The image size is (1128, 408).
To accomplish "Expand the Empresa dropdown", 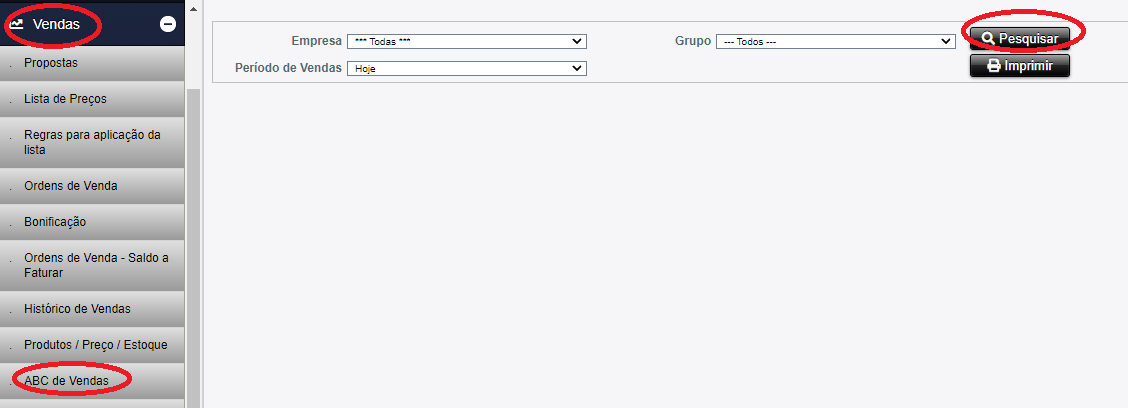I will (466, 41).
